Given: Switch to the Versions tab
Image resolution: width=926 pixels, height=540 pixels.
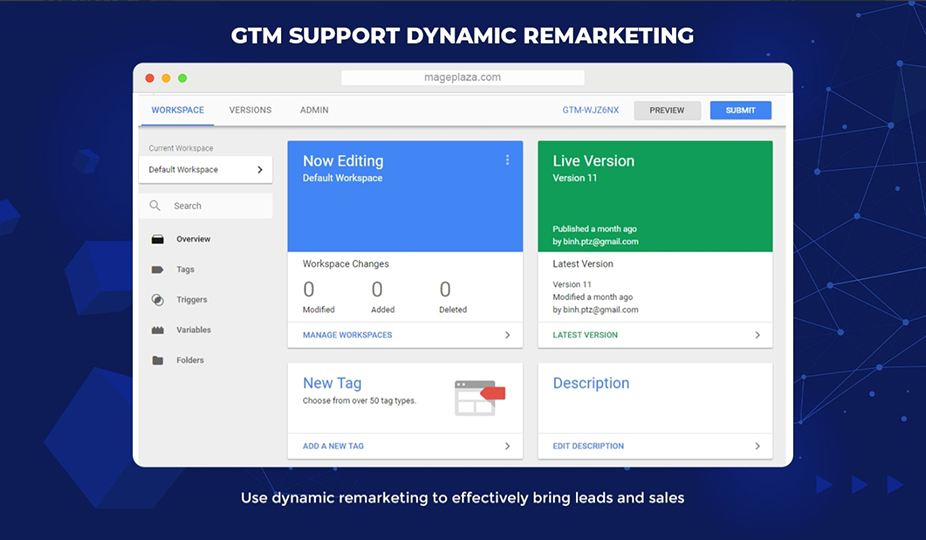Looking at the screenshot, I should click(x=250, y=110).
